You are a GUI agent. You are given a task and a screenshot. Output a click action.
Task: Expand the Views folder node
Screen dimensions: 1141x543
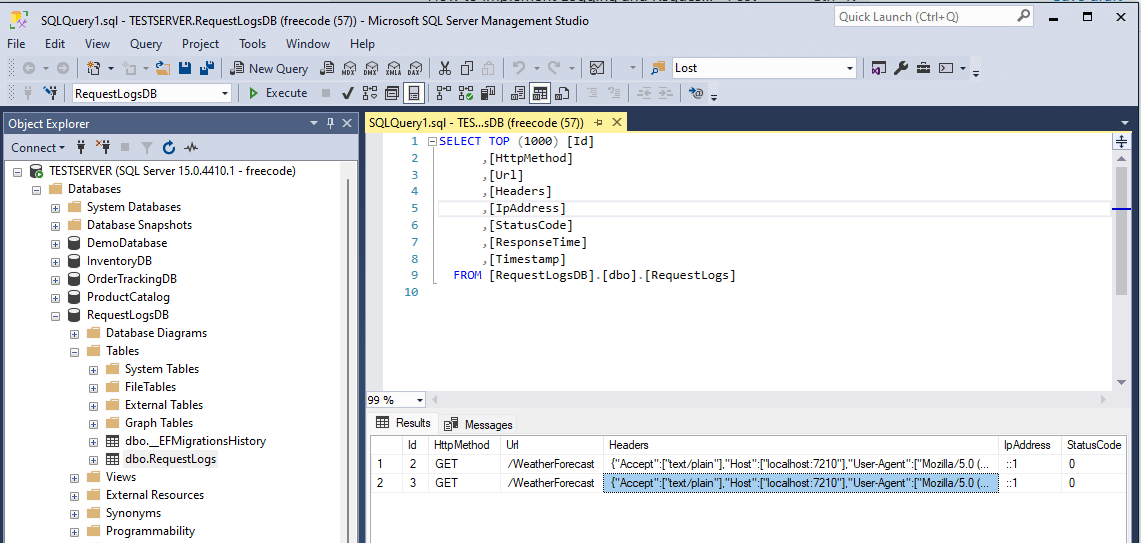point(75,477)
